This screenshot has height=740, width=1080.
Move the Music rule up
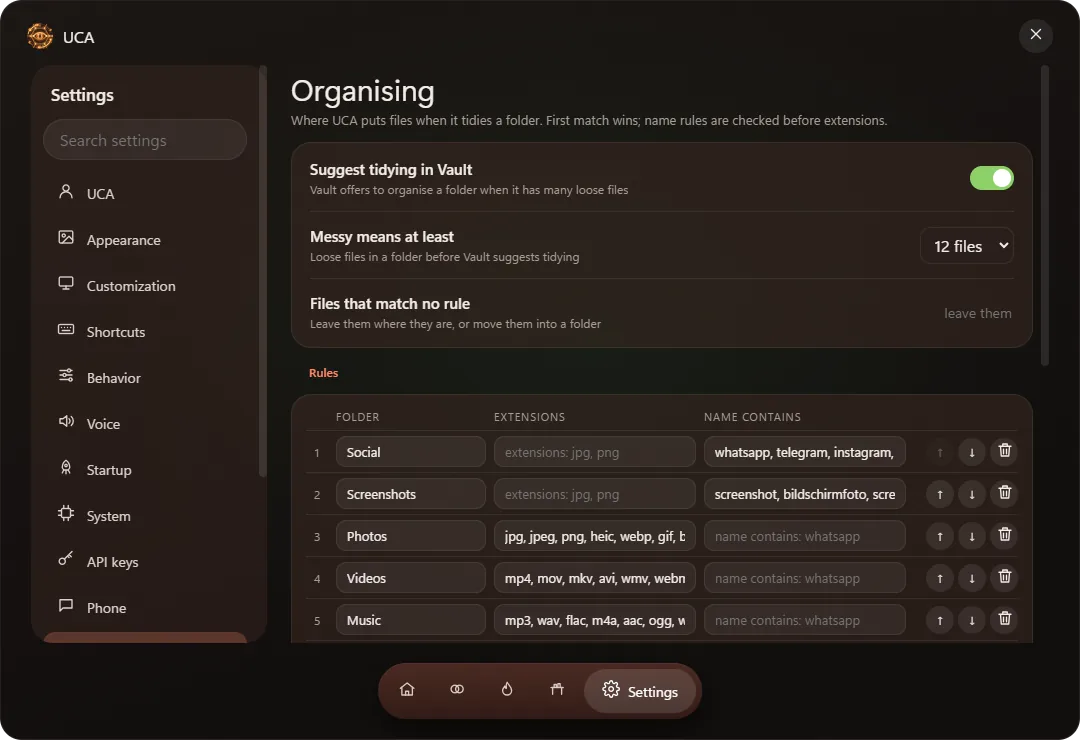(939, 620)
